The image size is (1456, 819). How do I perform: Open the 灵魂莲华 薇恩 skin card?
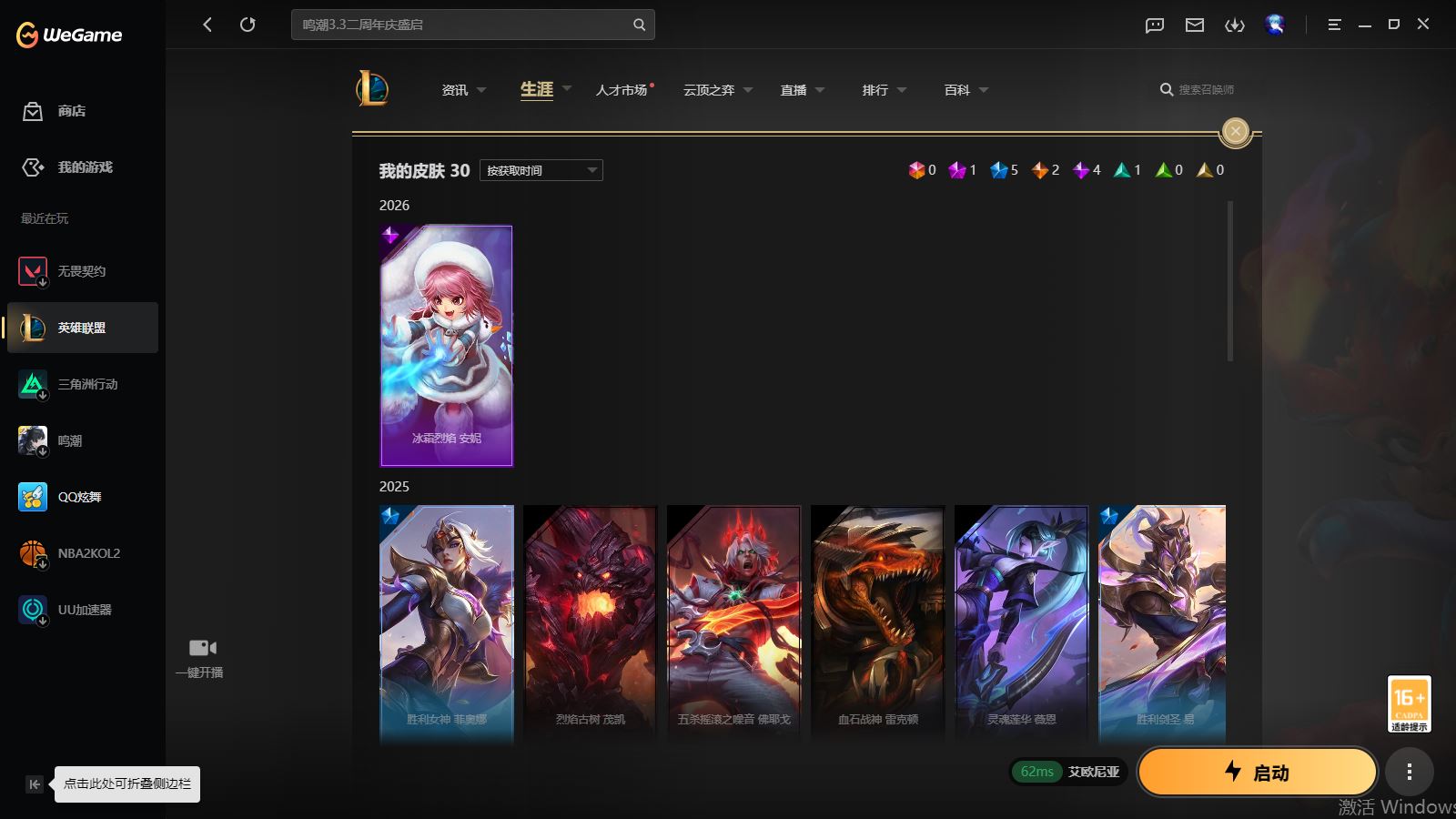click(1021, 624)
